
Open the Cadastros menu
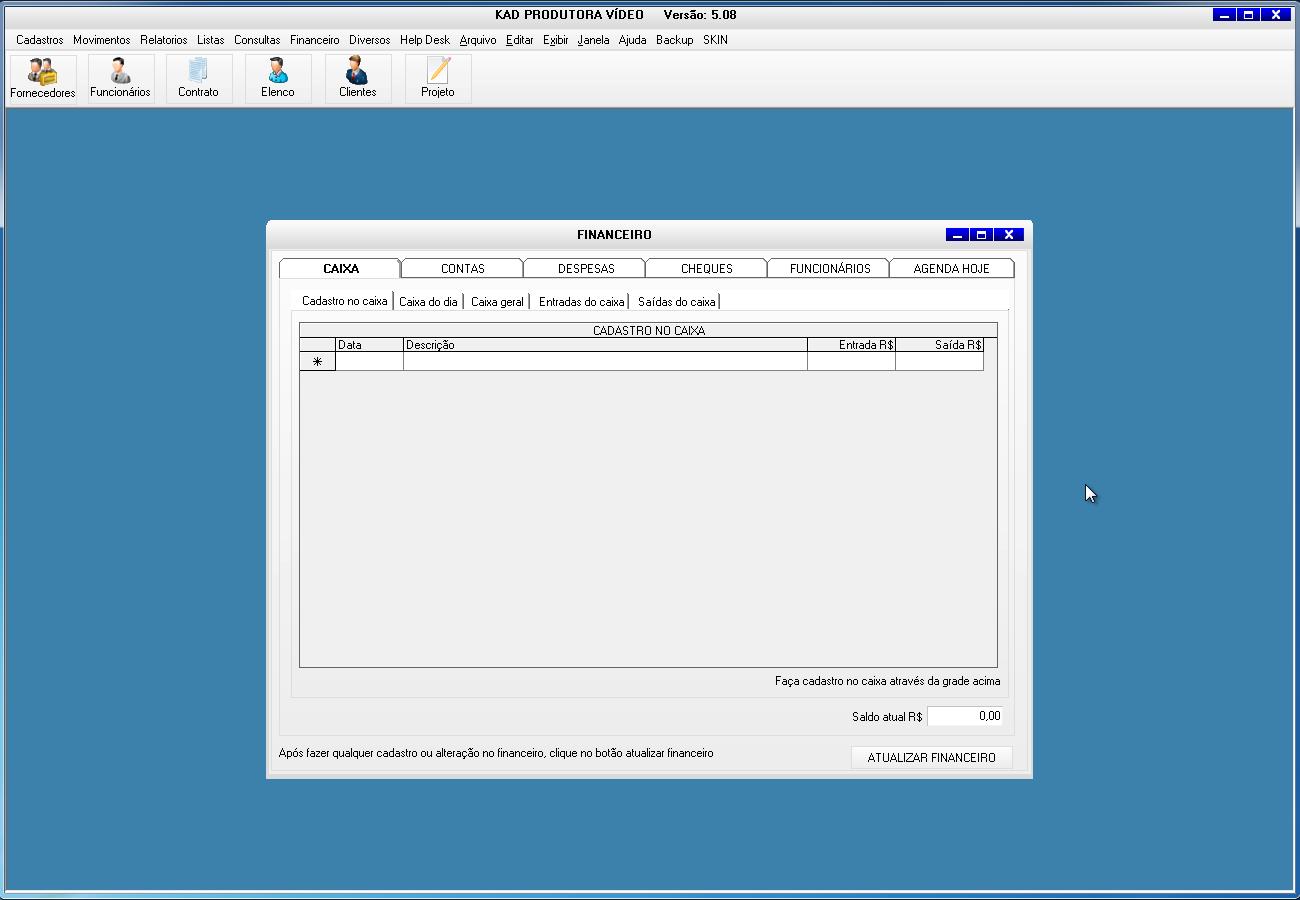(x=40, y=40)
